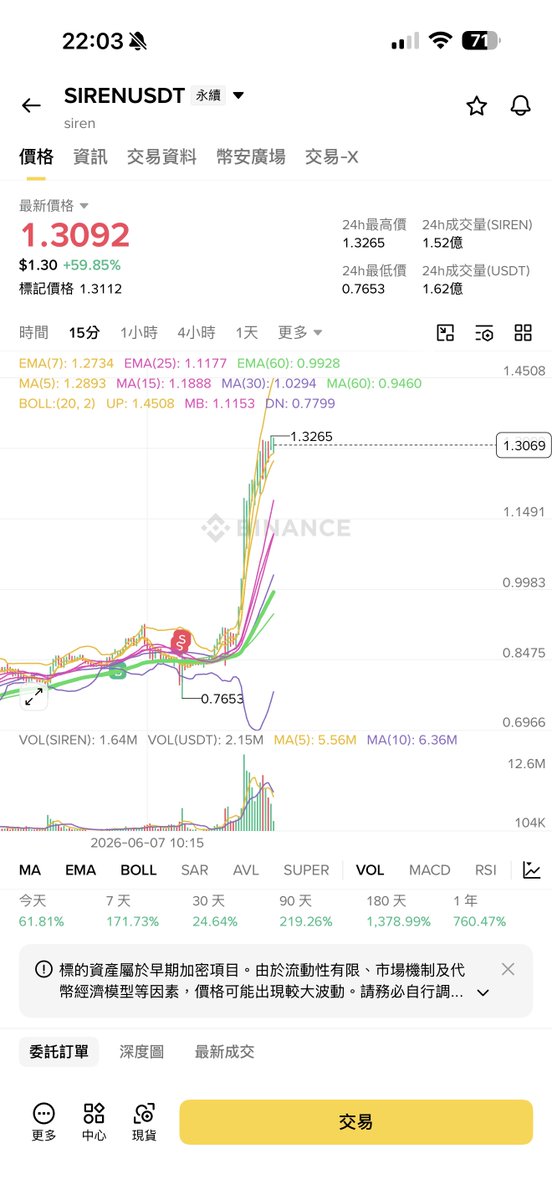
Task: Tap the 2026-06-07 10:15 time axis label
Action: [x=147, y=843]
